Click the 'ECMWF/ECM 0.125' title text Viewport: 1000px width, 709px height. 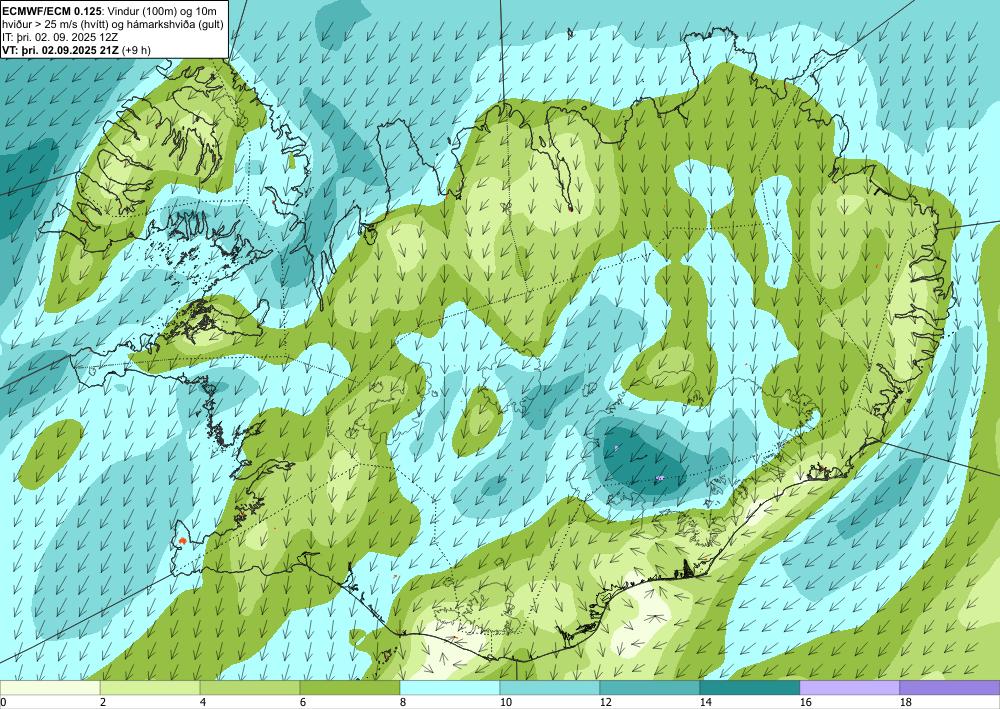(x=50, y=11)
